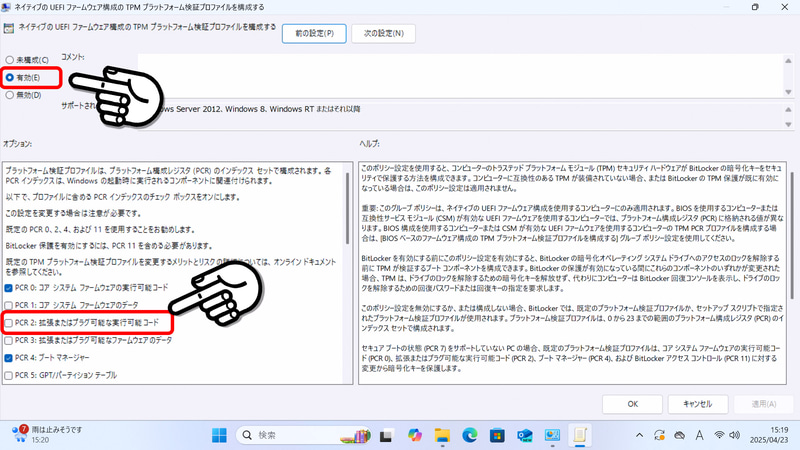Click the sync status tray icon
This screenshot has height=450, width=800.
659,435
